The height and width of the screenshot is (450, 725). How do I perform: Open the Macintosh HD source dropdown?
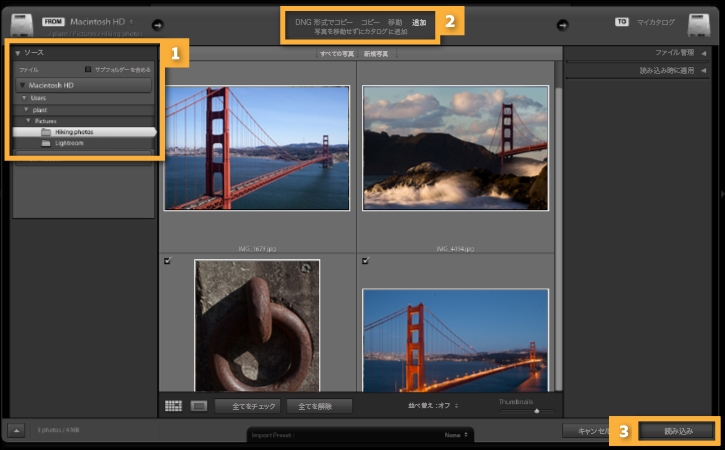[x=101, y=22]
